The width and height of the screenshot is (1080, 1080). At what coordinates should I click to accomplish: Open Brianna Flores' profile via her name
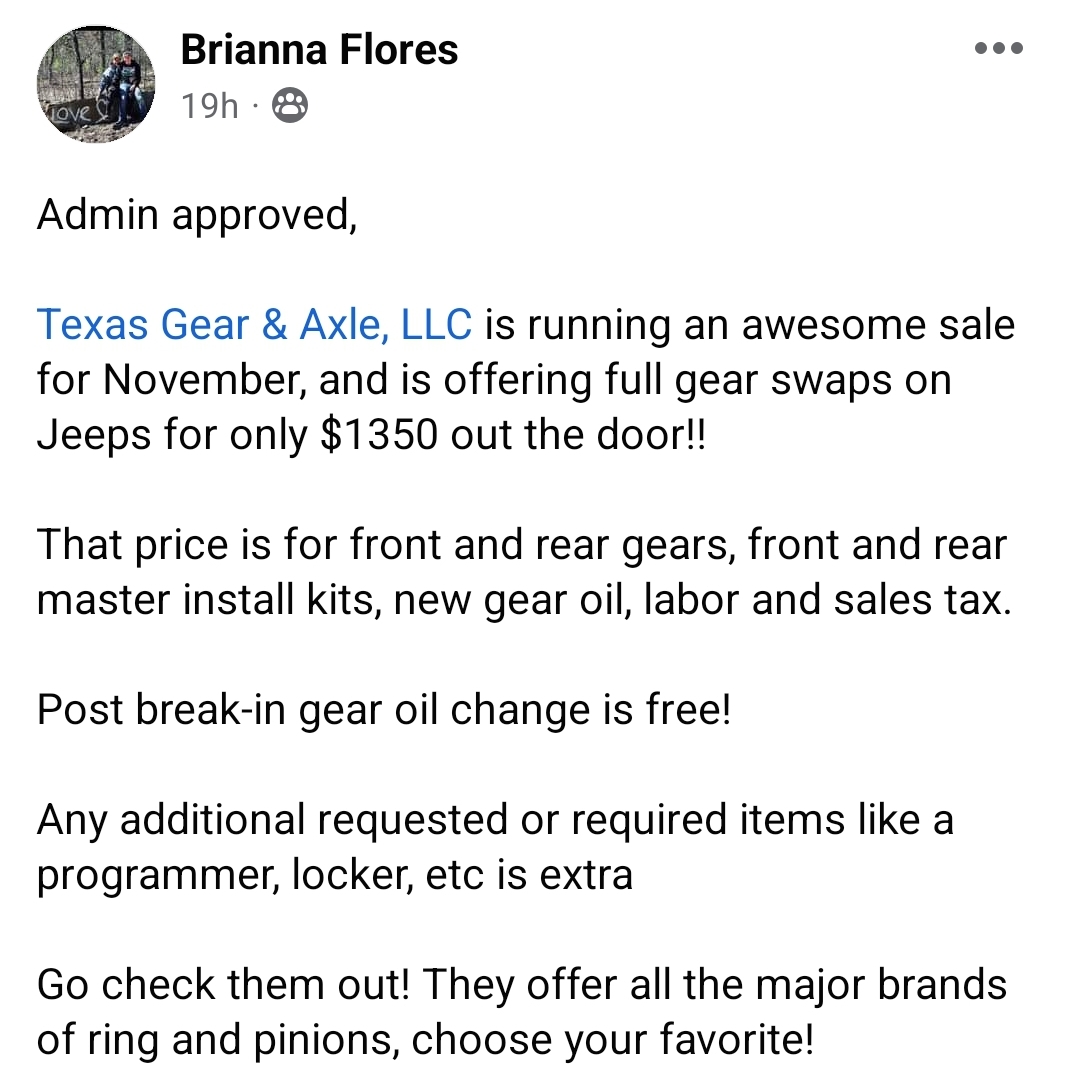tap(319, 50)
